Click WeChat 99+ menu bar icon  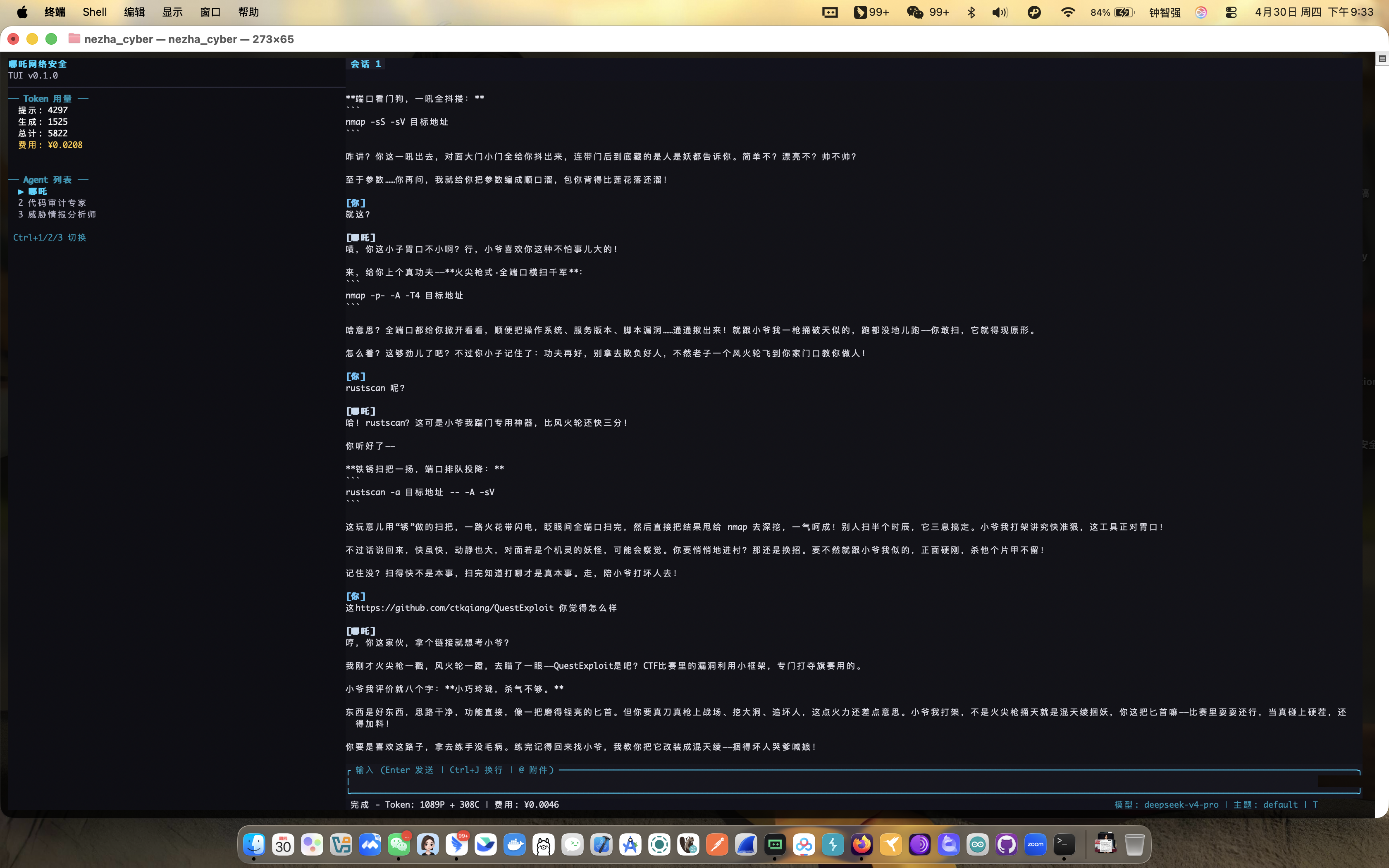point(928,12)
